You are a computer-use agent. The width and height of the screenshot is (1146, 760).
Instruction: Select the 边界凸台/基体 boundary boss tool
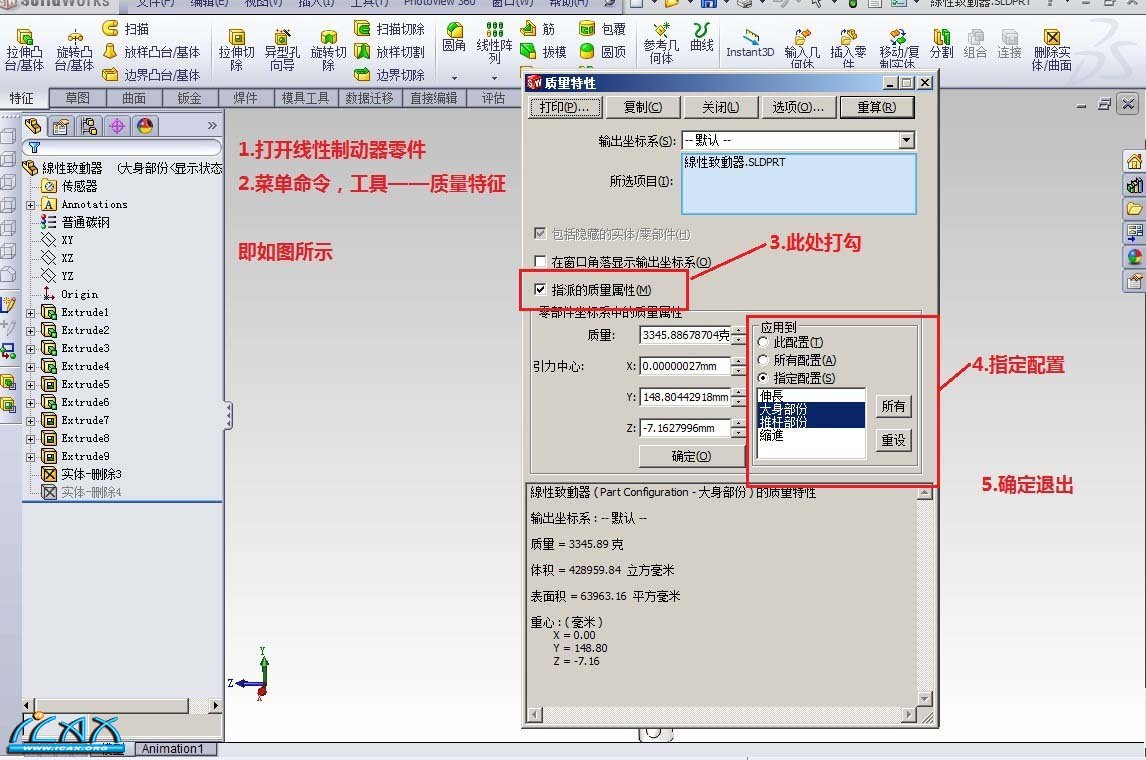[151, 75]
